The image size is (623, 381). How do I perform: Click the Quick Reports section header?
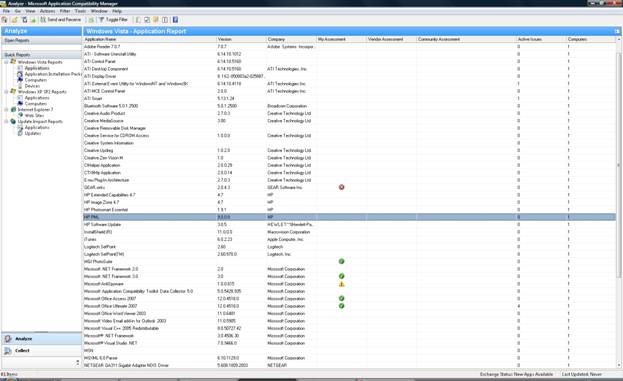[x=41, y=54]
